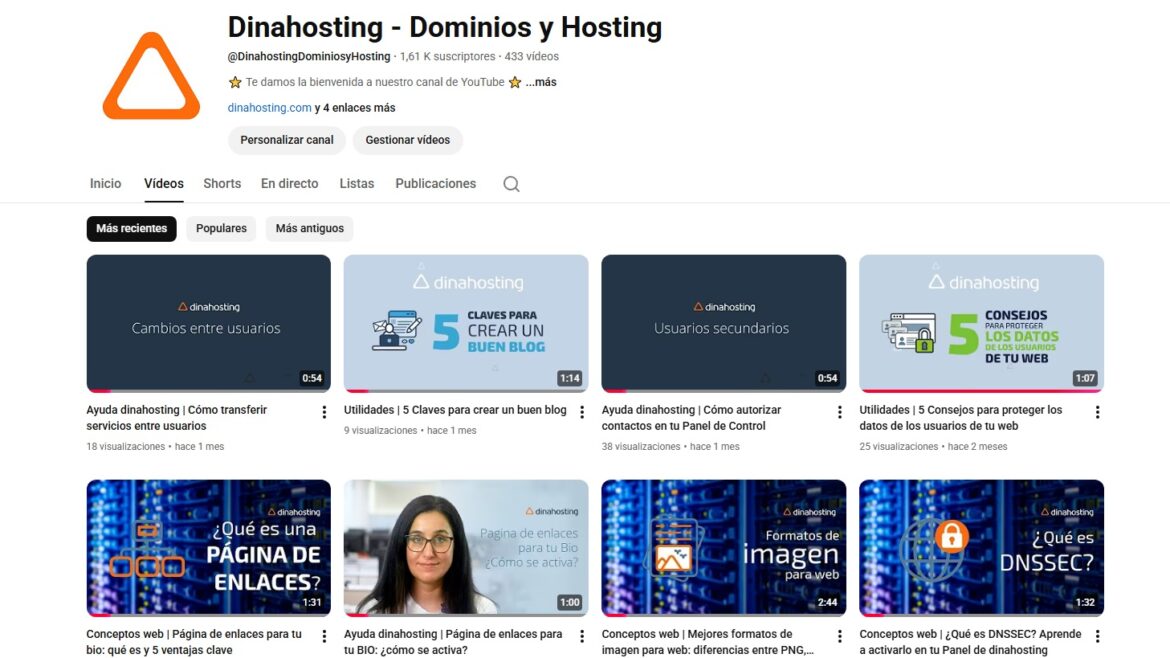Expand the channel description with '...más'
The image size is (1170, 658).
point(540,82)
